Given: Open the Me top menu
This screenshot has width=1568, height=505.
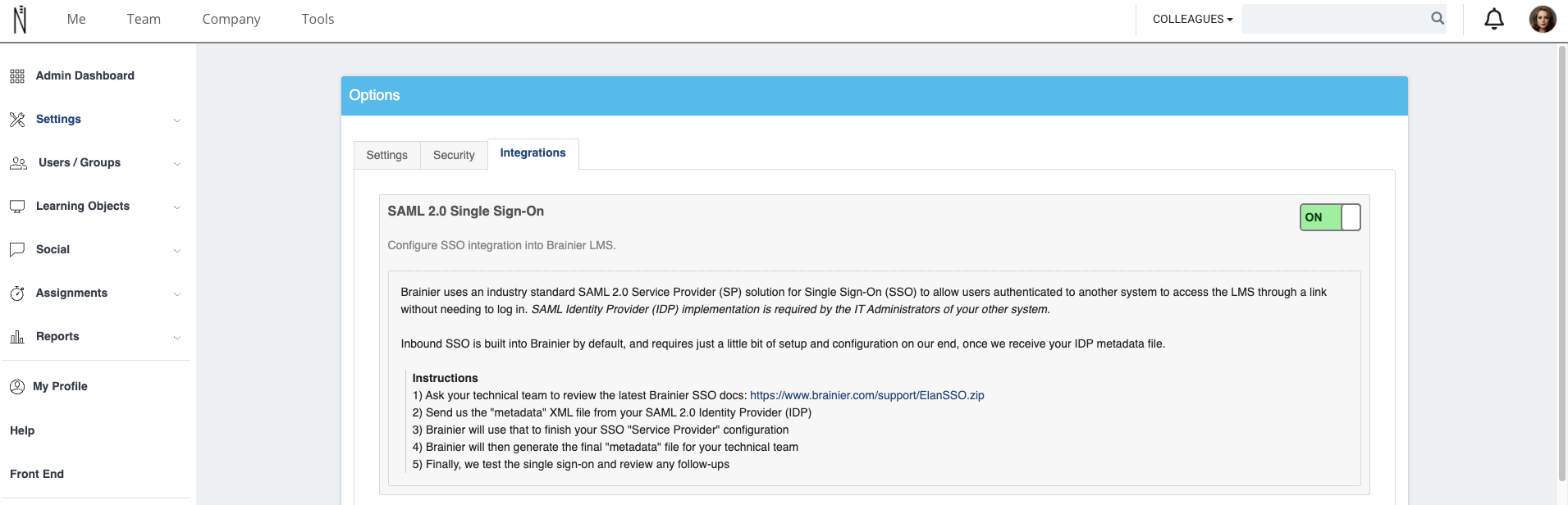Looking at the screenshot, I should pyautogui.click(x=76, y=19).
